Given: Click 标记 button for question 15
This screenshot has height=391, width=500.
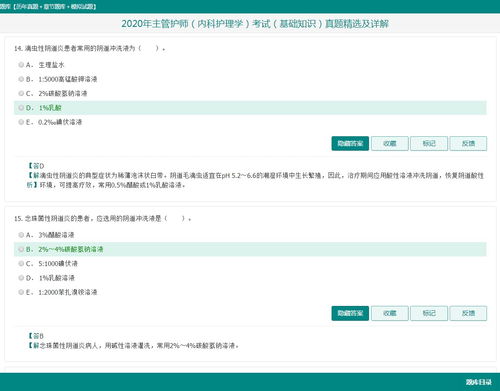Looking at the screenshot, I should pyautogui.click(x=429, y=313).
